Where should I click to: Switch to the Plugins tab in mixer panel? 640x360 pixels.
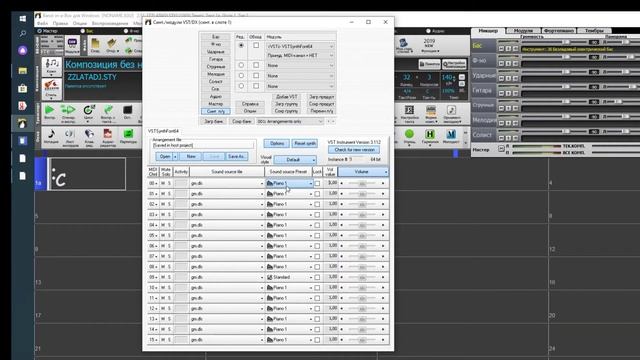point(523,31)
